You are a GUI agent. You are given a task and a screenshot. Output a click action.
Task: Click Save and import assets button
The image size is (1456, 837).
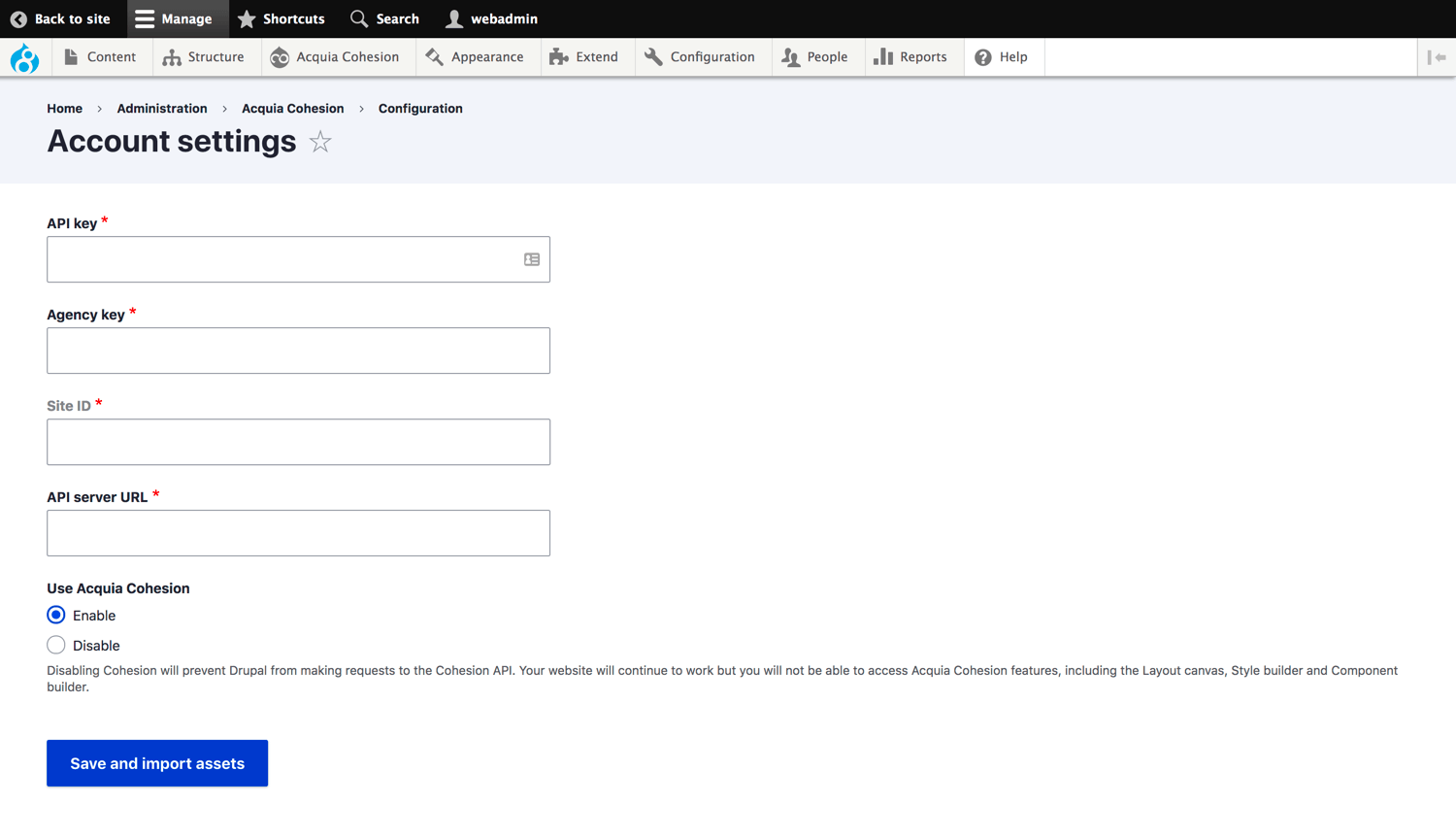(x=157, y=763)
